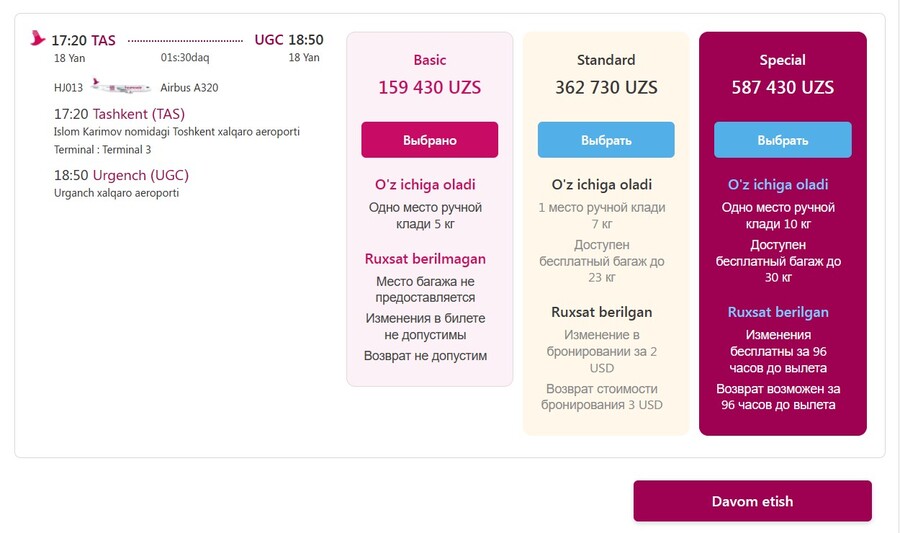The image size is (900, 533).
Task: Click the 01s:30daq flight duration label
Action: 185,57
